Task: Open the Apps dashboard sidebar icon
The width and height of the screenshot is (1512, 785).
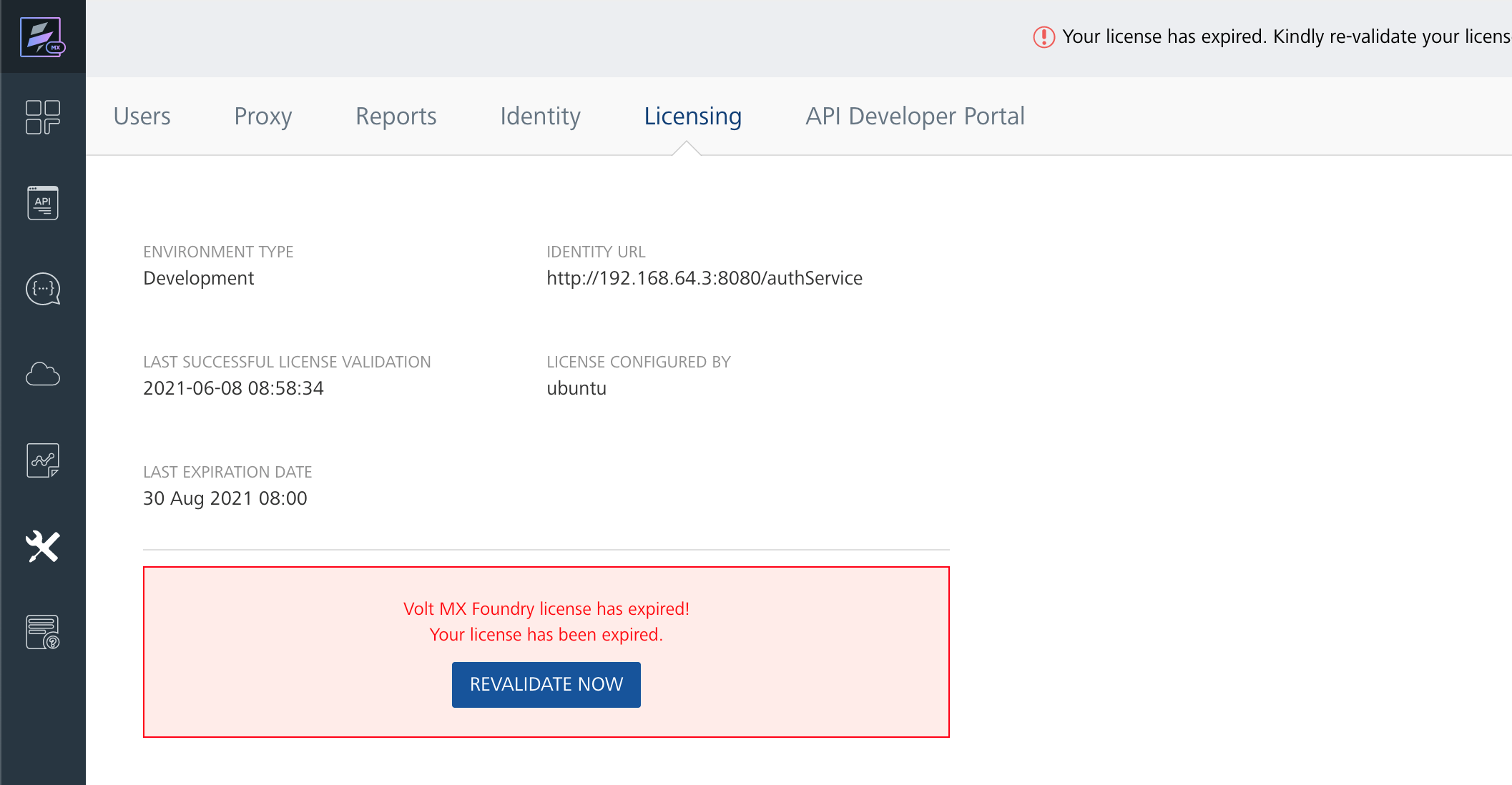Action: click(x=43, y=117)
